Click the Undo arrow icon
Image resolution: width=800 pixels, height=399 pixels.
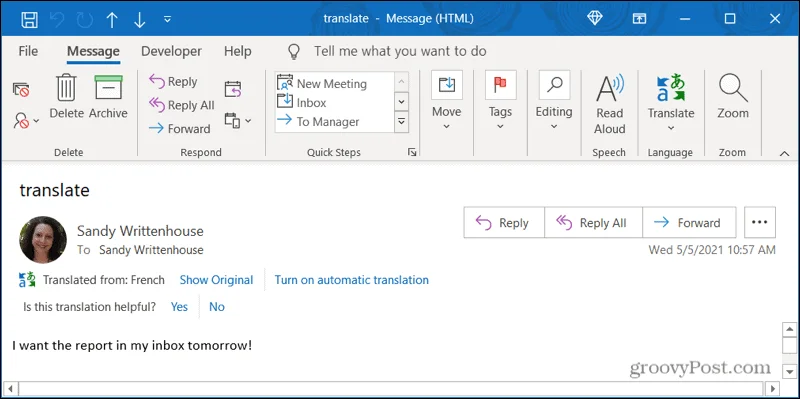pos(58,19)
